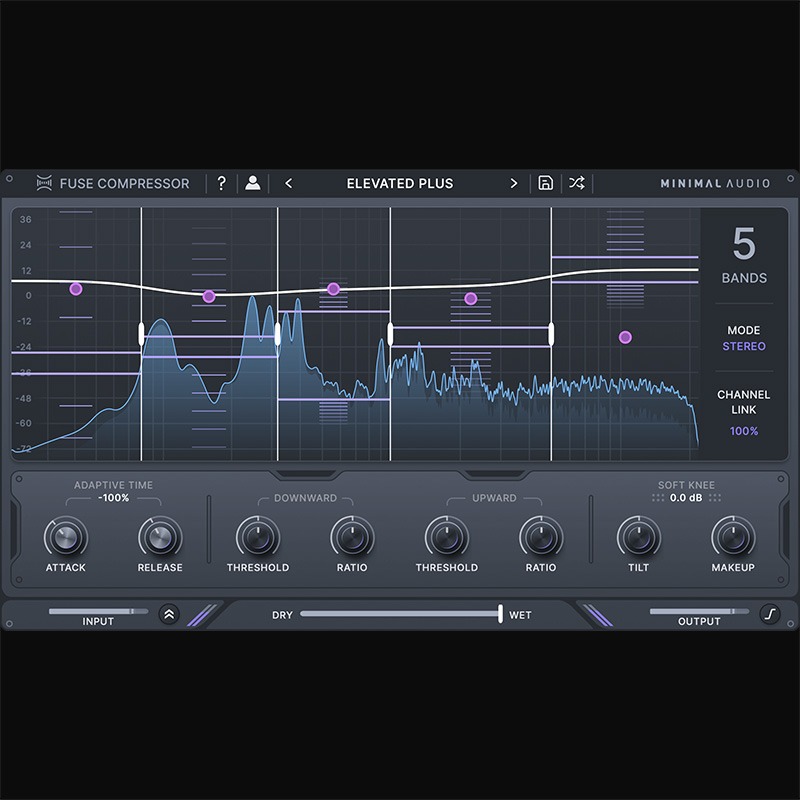Click the Upward THRESHOLD knob

447,537
